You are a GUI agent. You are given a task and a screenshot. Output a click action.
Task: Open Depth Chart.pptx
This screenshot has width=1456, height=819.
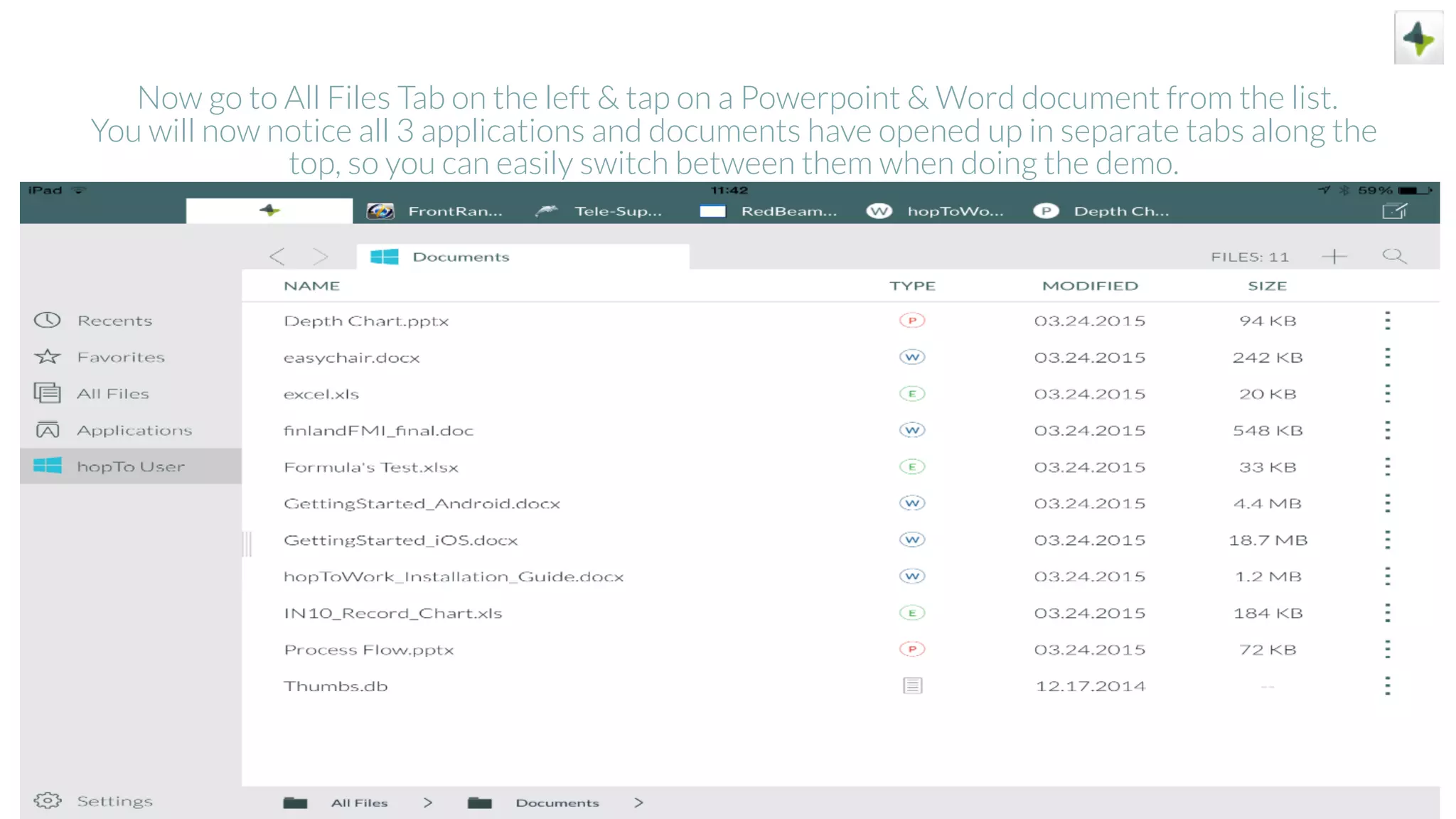point(366,321)
